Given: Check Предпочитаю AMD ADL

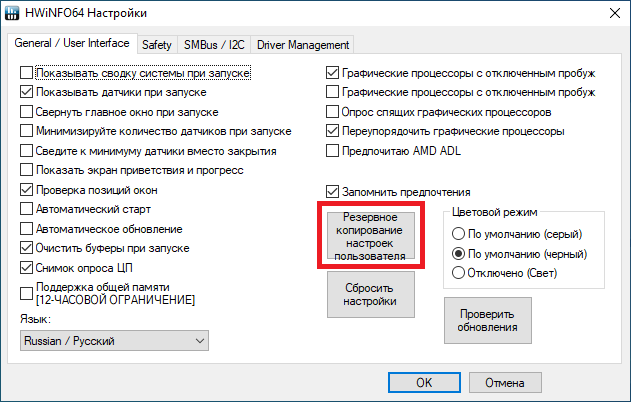Looking at the screenshot, I should click(334, 151).
